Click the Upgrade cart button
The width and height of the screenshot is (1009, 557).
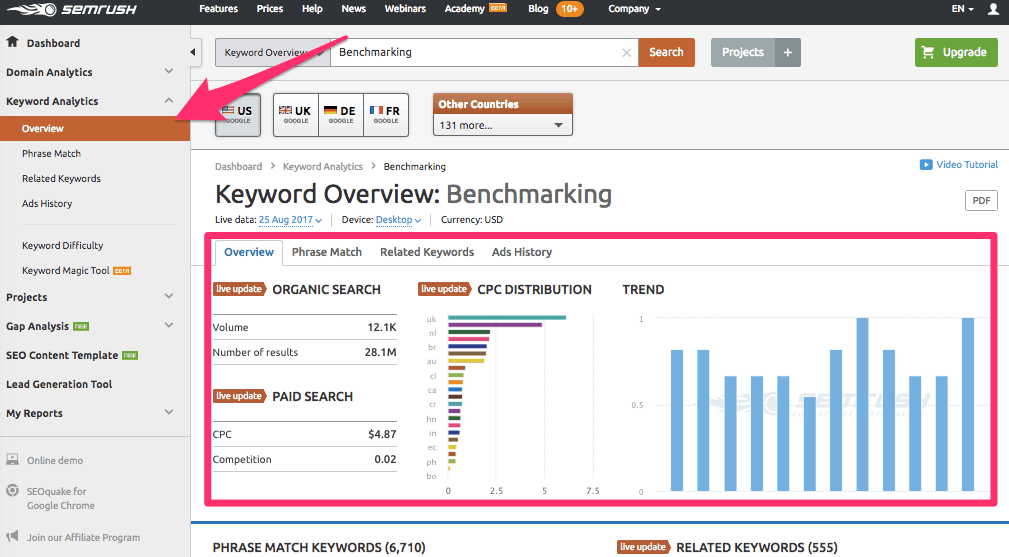click(956, 52)
